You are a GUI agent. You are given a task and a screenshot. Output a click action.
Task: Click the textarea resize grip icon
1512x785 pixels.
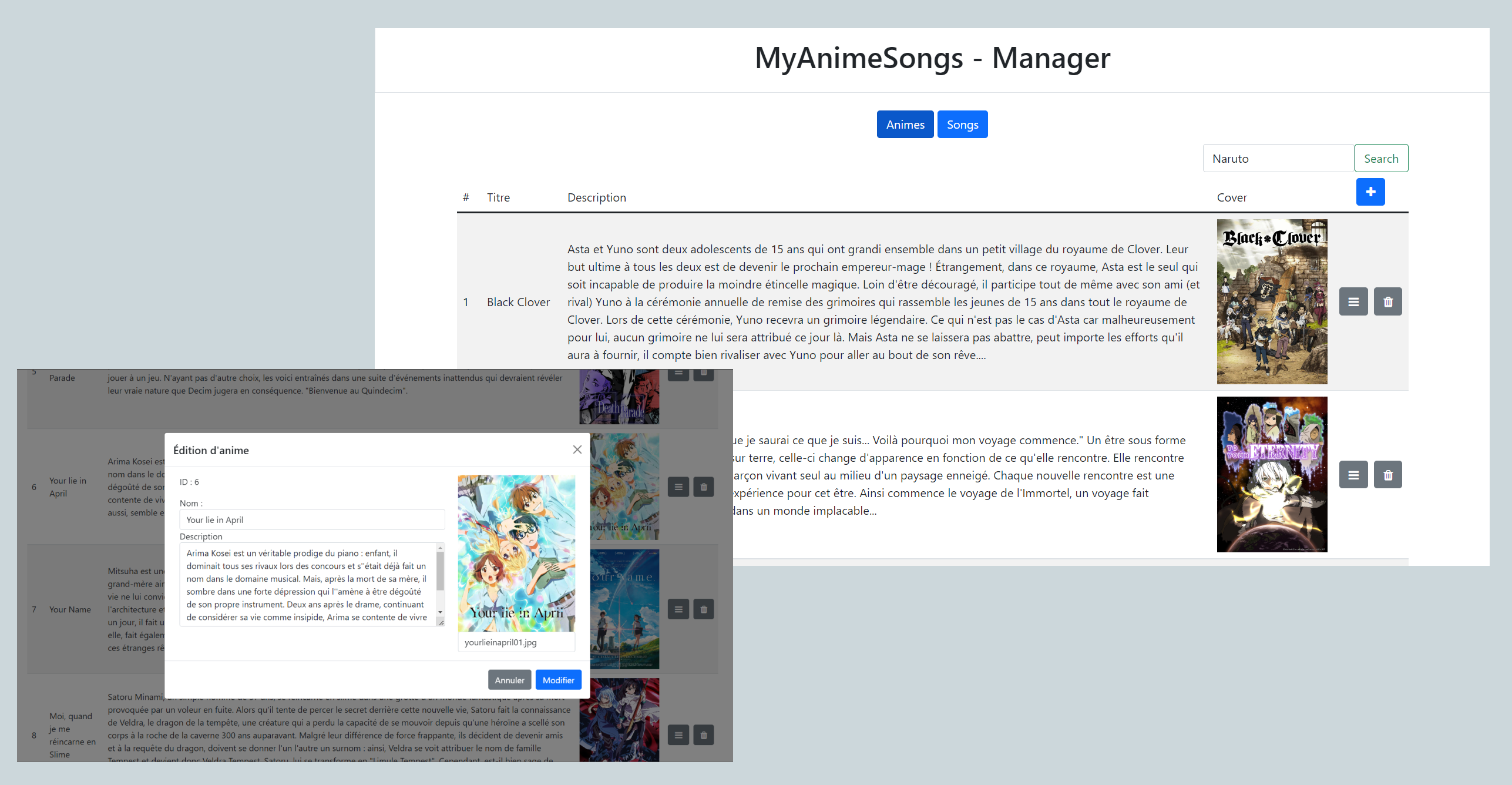441,623
